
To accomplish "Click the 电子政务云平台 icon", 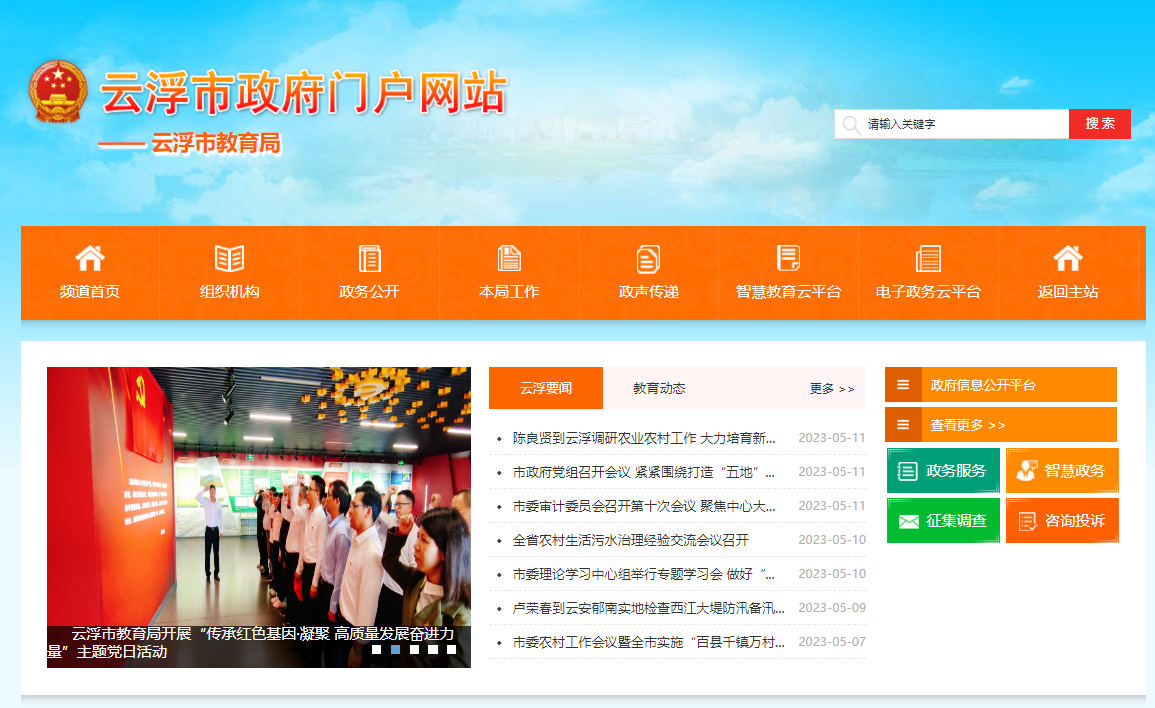I will tap(928, 259).
